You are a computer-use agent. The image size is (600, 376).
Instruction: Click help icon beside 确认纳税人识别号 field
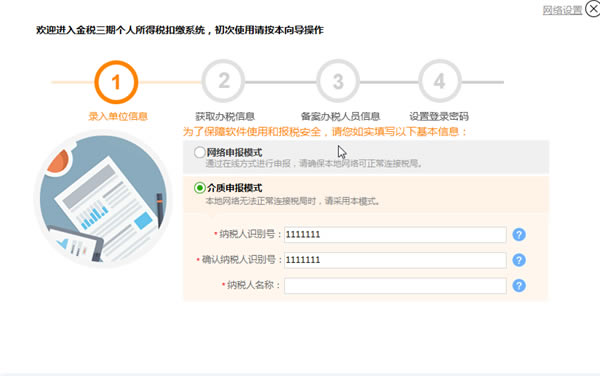pos(519,260)
